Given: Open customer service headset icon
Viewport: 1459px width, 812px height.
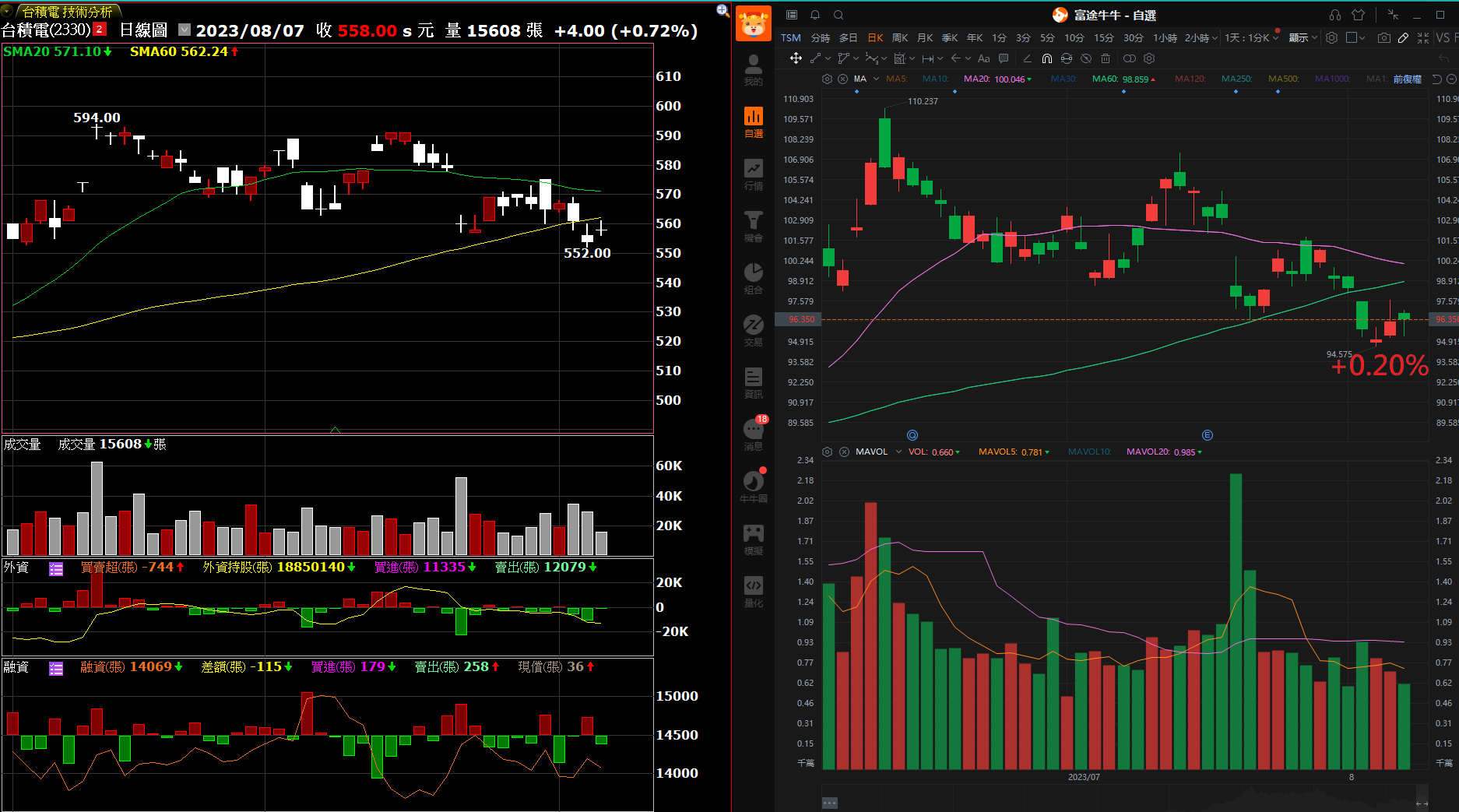Looking at the screenshot, I should coord(1334,15).
